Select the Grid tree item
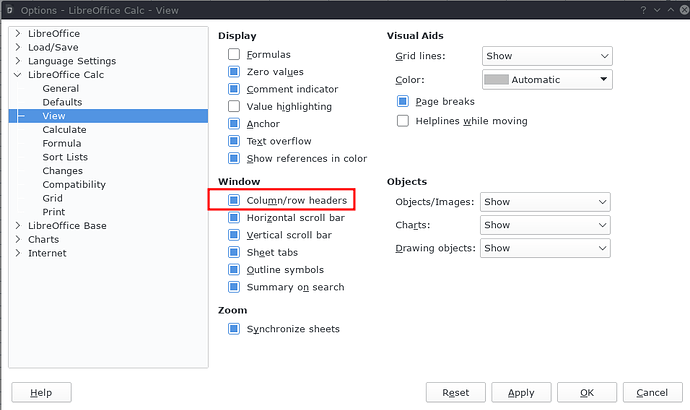Image resolution: width=690 pixels, height=410 pixels. tap(52, 198)
